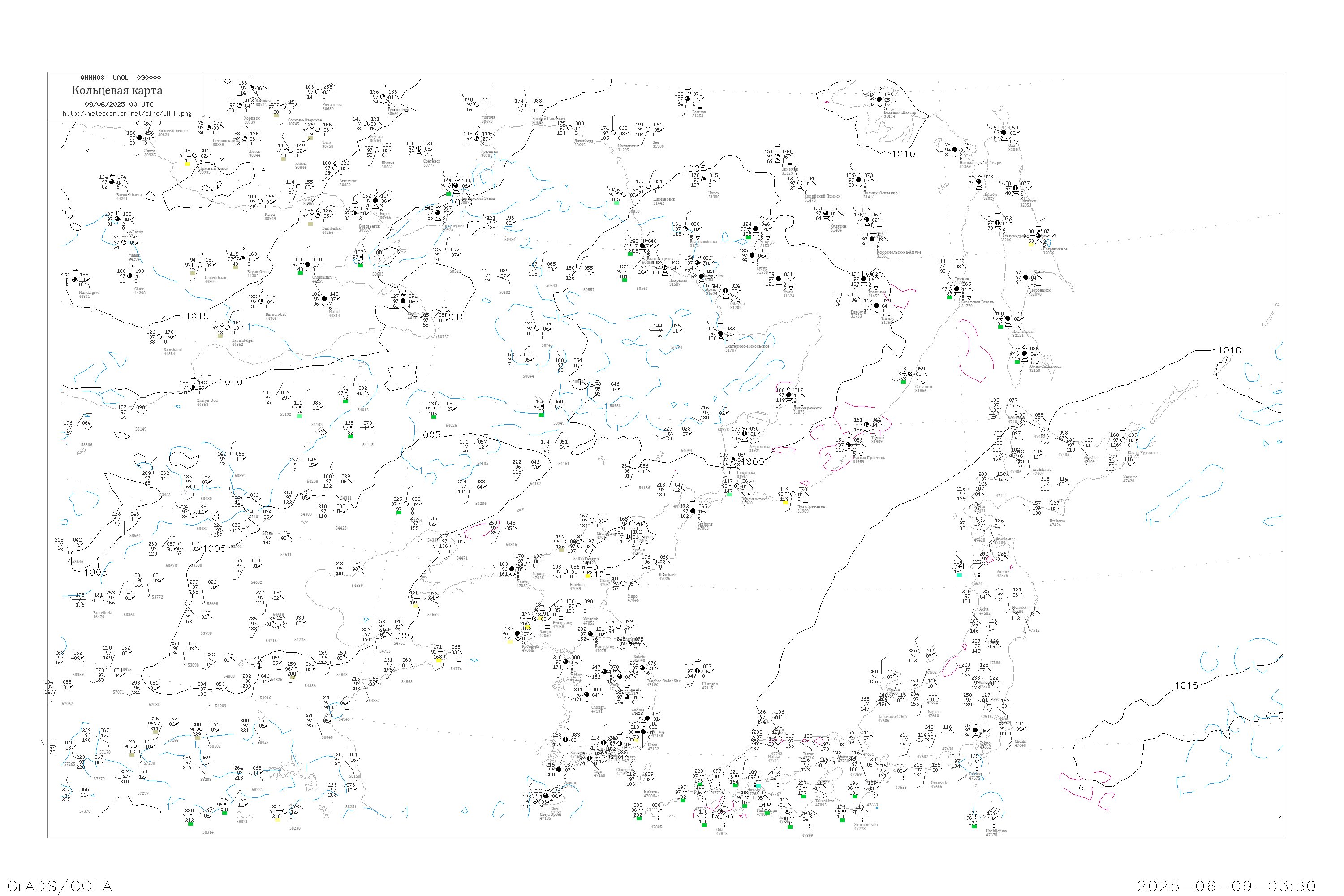Image resolution: width=1344 pixels, height=896 pixels.
Task: Click the Южно-Сахалинск station circle
Action: [x=1024, y=353]
